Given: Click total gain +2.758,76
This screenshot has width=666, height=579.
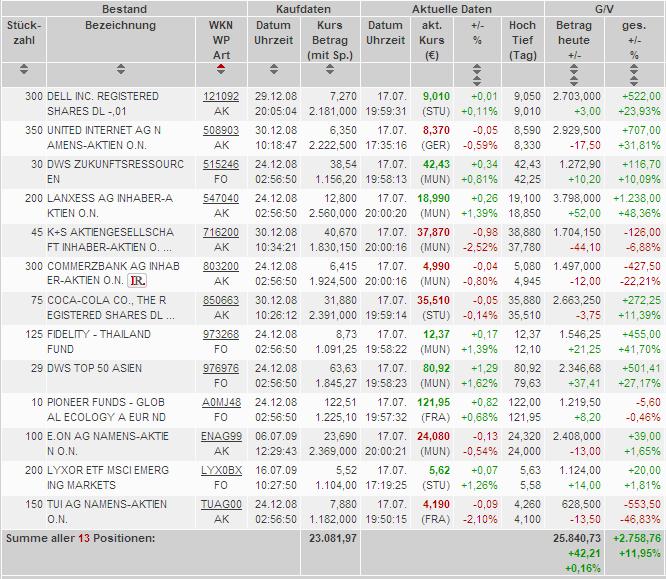Looking at the screenshot, I should pos(637,538).
